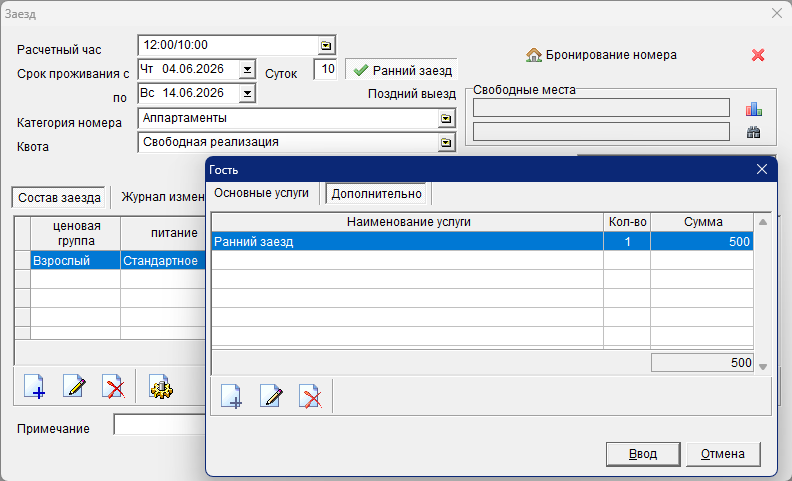Add a new guest to Состав заезда

point(35,387)
